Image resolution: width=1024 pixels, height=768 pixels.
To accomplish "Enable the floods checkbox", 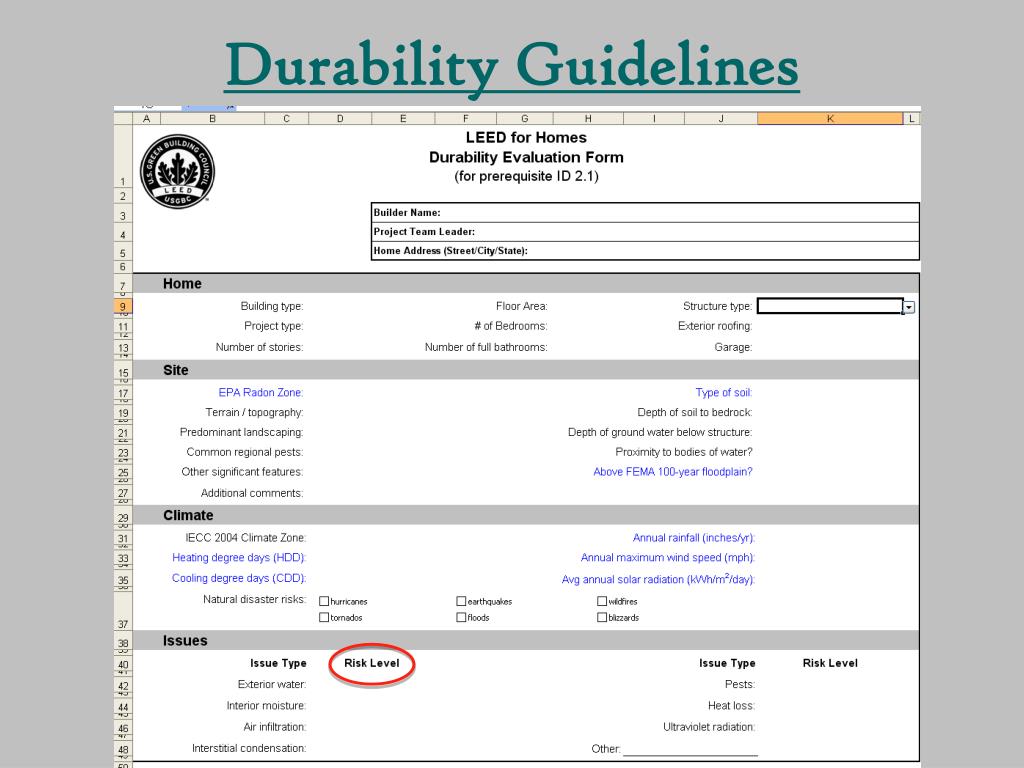I will tap(461, 617).
